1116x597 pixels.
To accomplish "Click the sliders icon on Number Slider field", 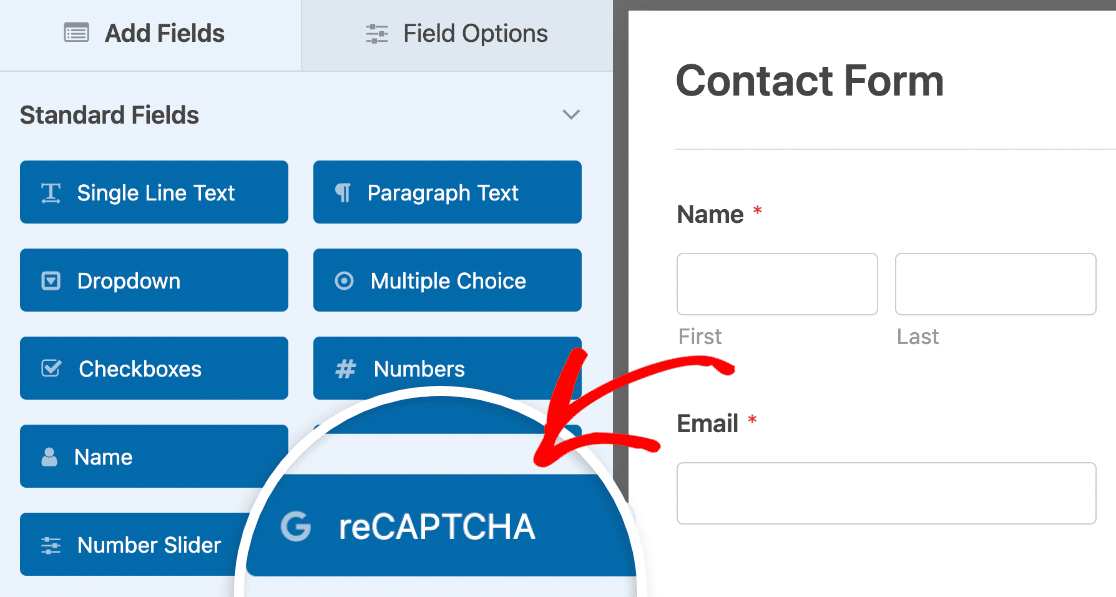I will click(x=51, y=544).
